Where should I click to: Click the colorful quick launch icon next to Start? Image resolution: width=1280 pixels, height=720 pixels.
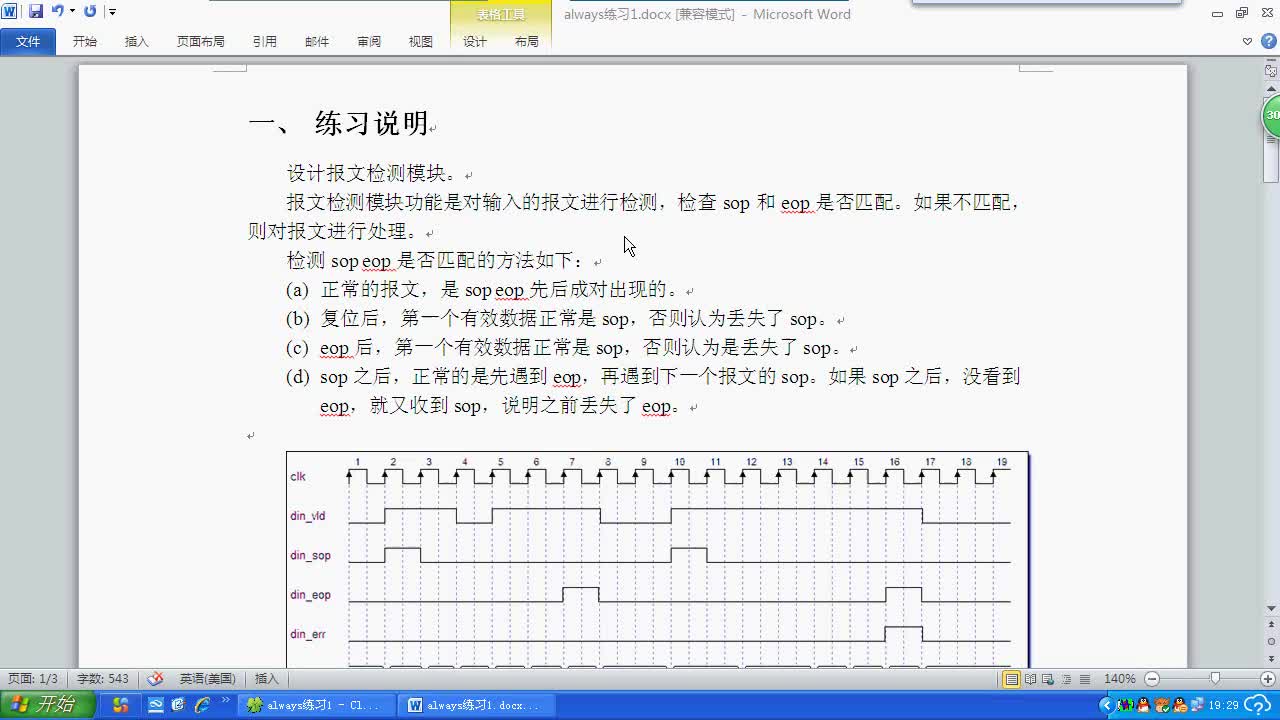tap(121, 705)
